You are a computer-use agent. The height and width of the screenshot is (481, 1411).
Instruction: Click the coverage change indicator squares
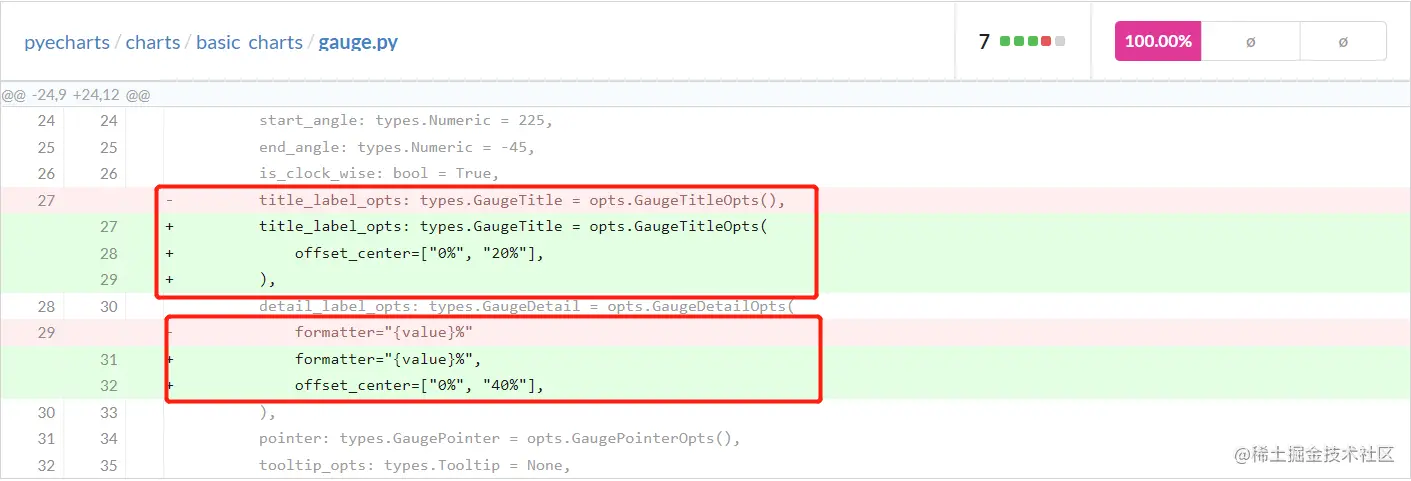pos(1033,42)
